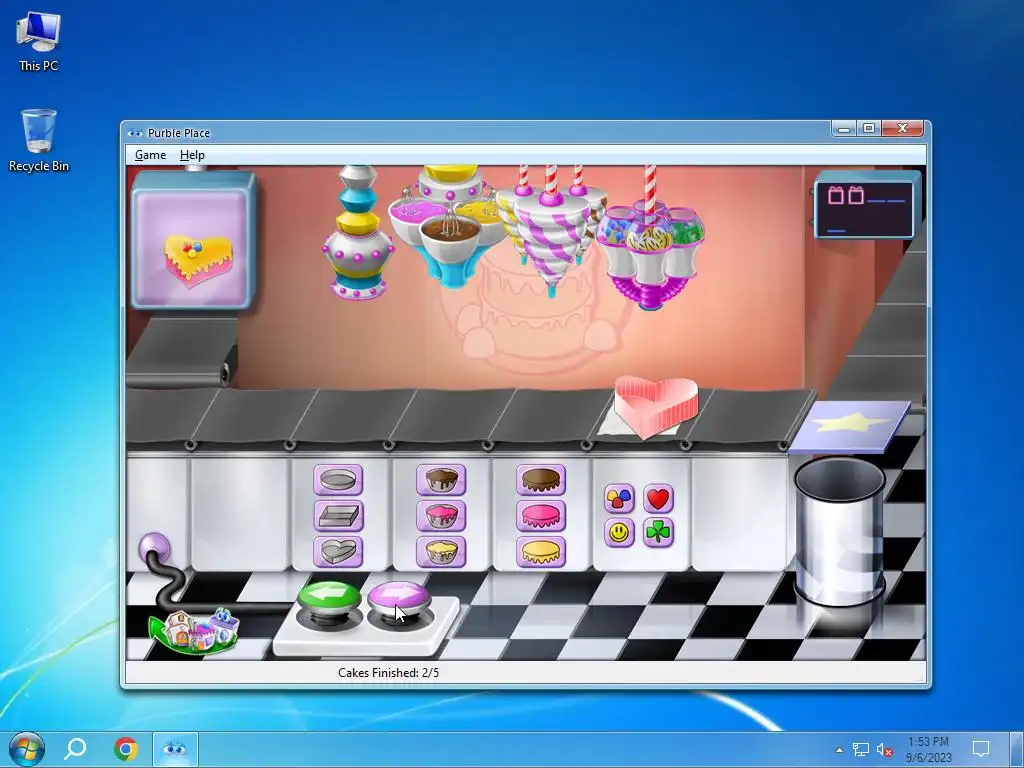
Task: Select the square cake pan button
Action: tap(338, 516)
